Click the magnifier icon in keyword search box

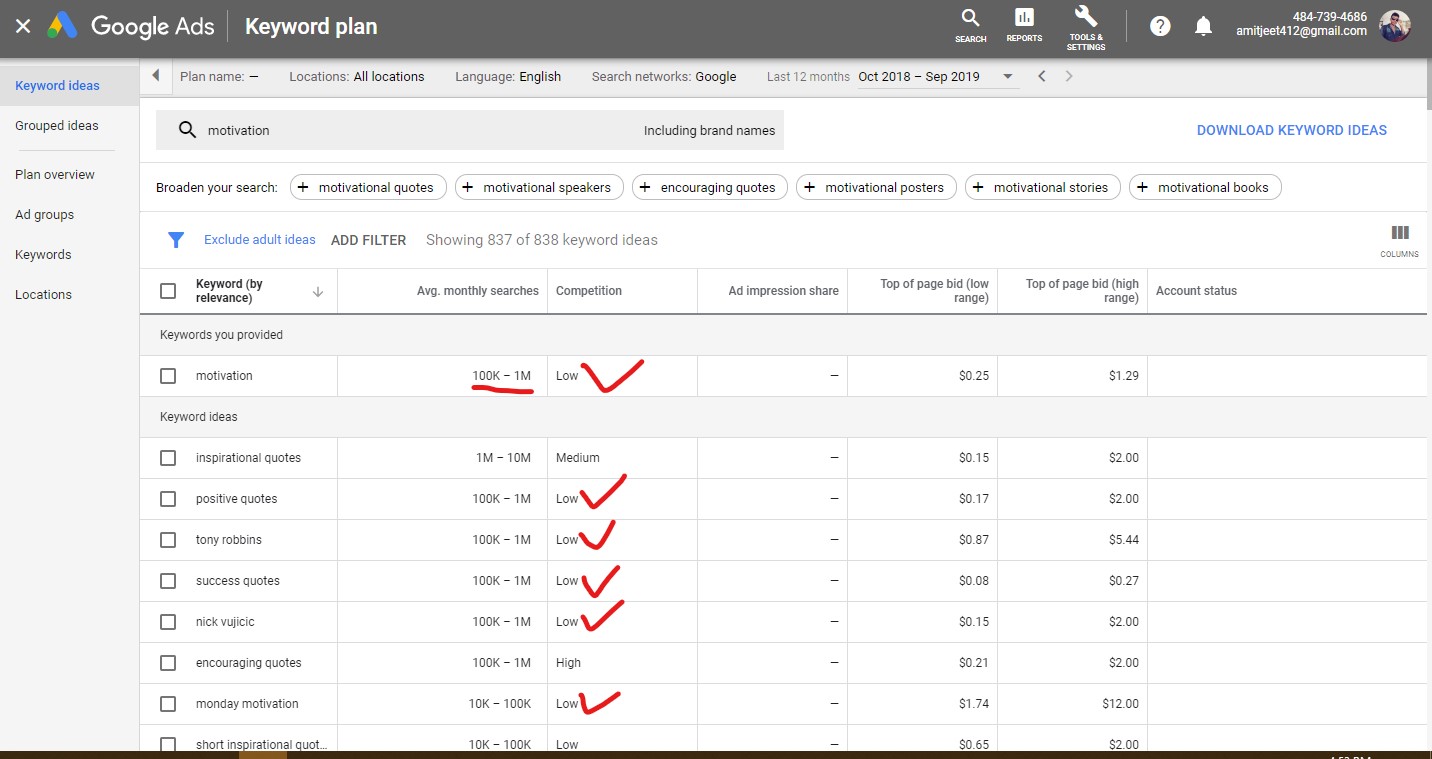tap(186, 130)
